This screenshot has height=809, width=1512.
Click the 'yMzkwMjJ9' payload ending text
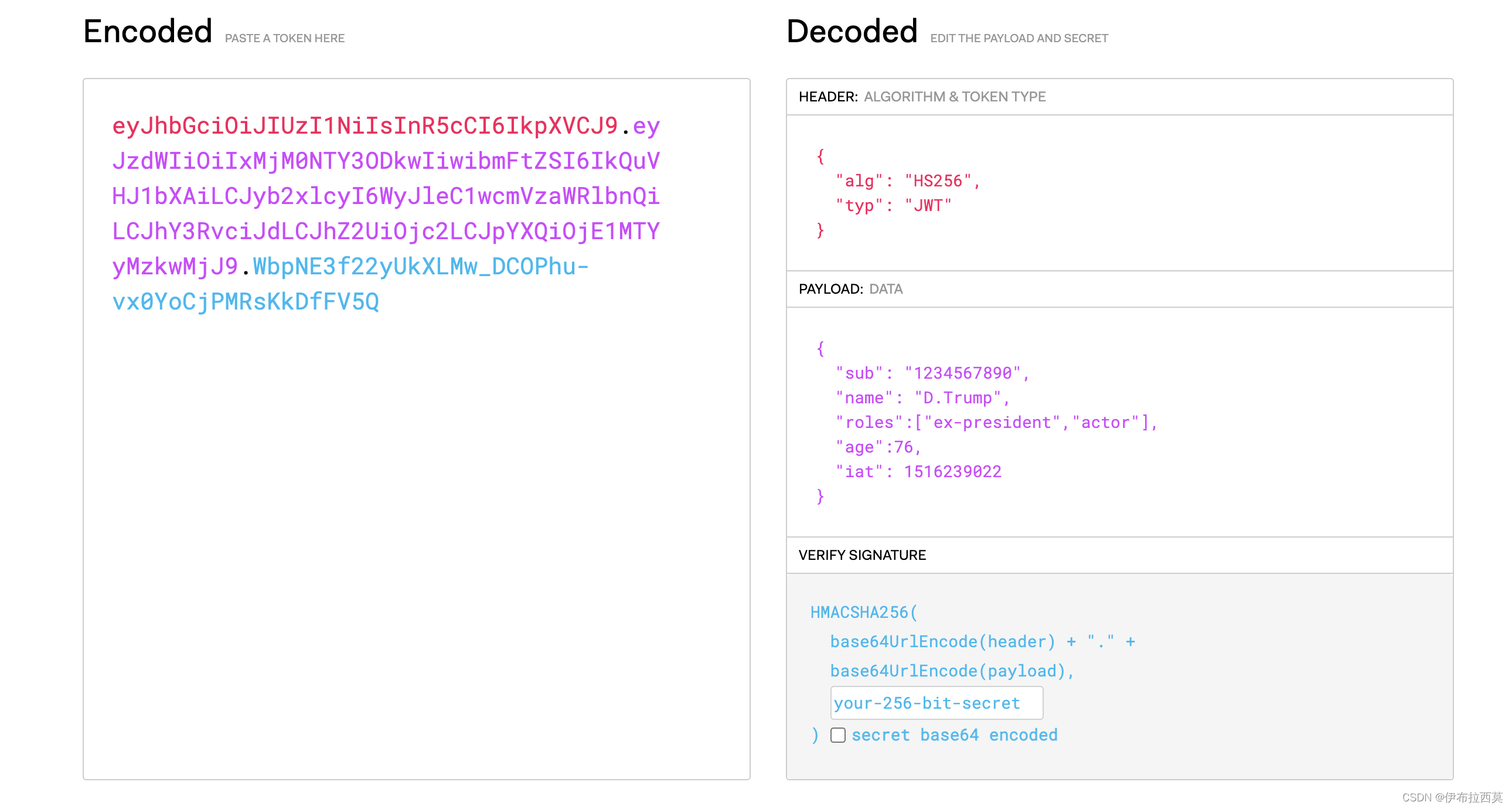pyautogui.click(x=175, y=266)
